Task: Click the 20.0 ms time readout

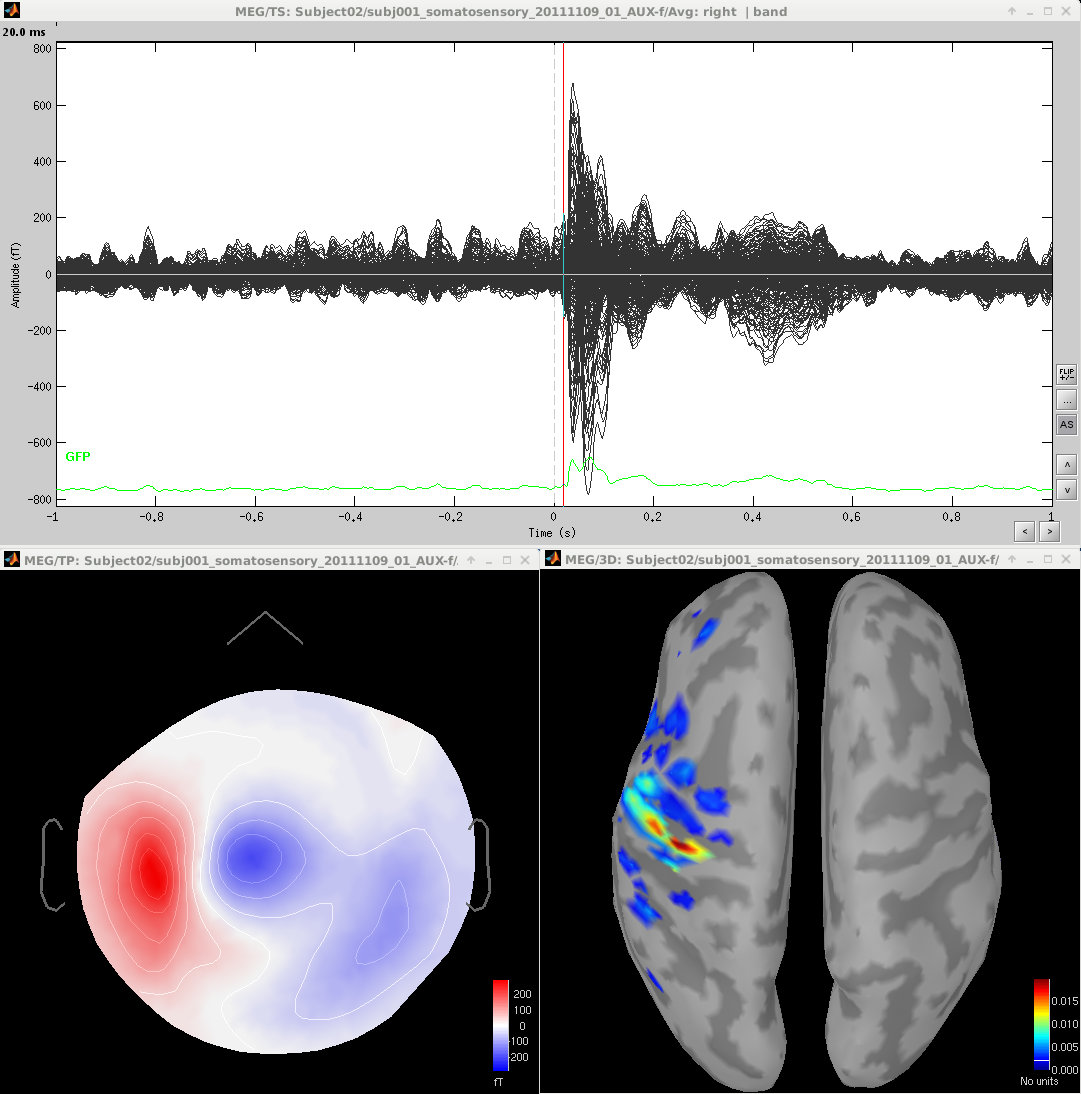Action: coord(22,32)
